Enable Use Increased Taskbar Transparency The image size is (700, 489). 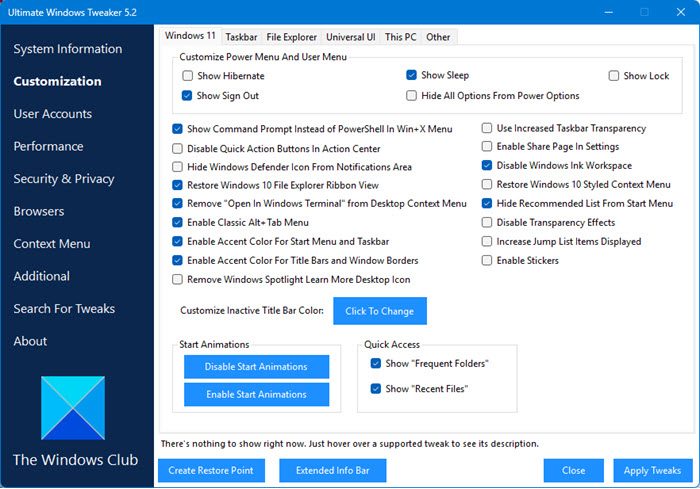pyautogui.click(x=487, y=128)
